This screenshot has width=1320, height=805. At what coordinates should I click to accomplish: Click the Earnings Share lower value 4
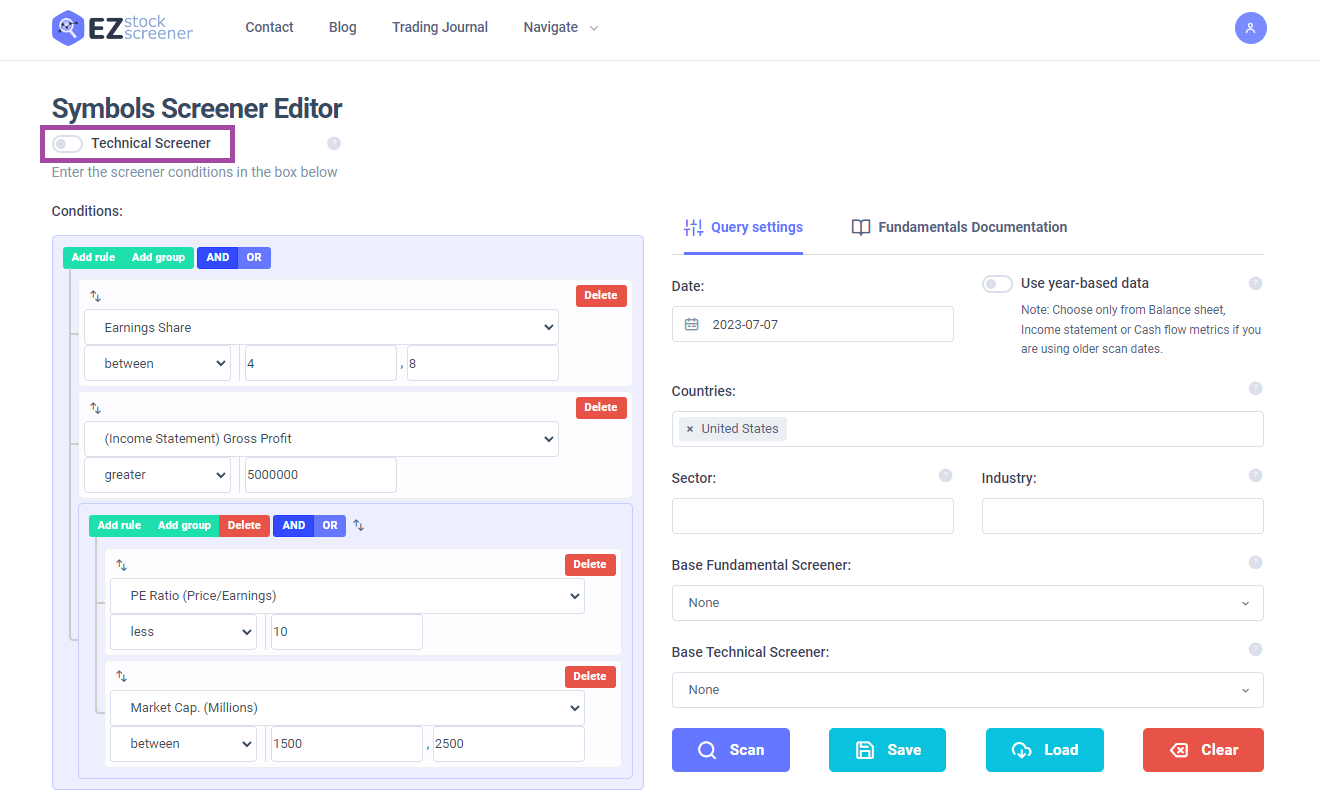321,363
